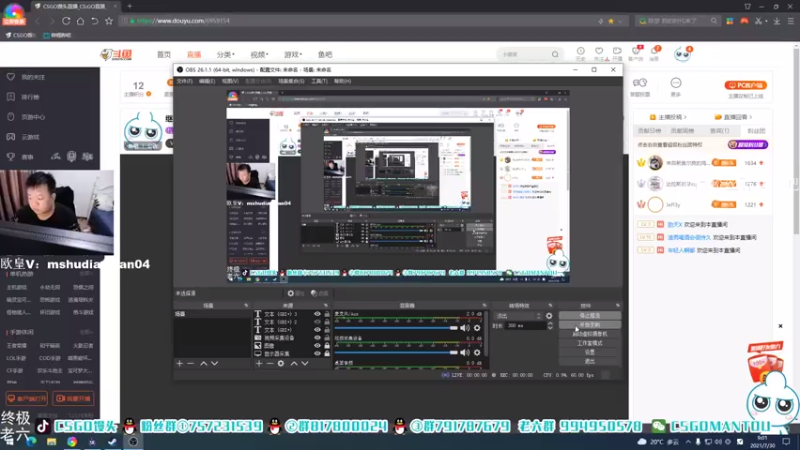Image resolution: width=800 pixels, height=450 pixels.
Task: Toggle lock on 视频采集设备 source
Action: pos(327,338)
